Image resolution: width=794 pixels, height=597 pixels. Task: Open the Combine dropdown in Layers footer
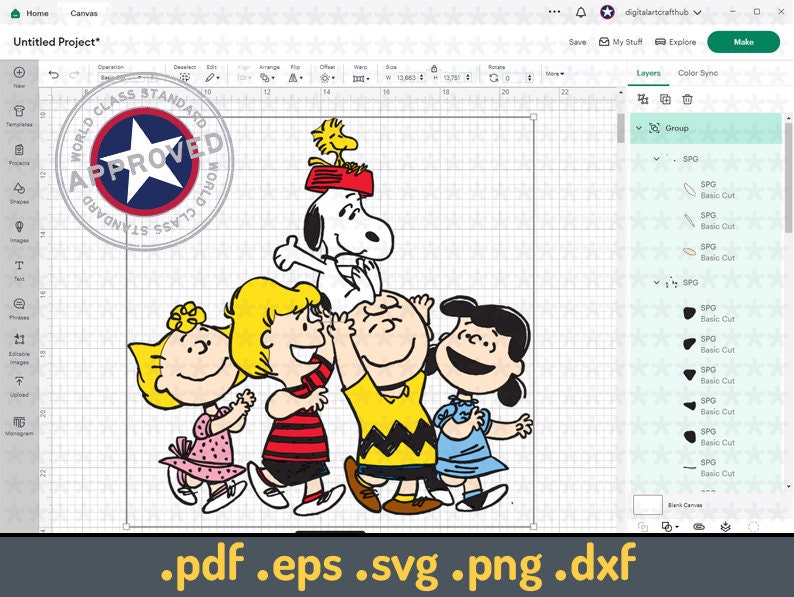tap(670, 527)
